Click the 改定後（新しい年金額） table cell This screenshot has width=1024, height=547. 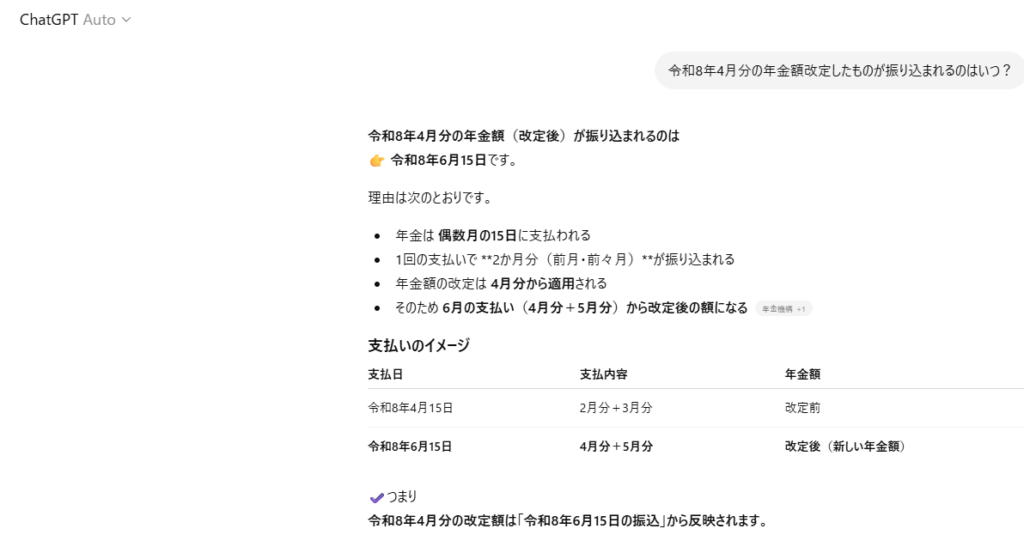[845, 447]
